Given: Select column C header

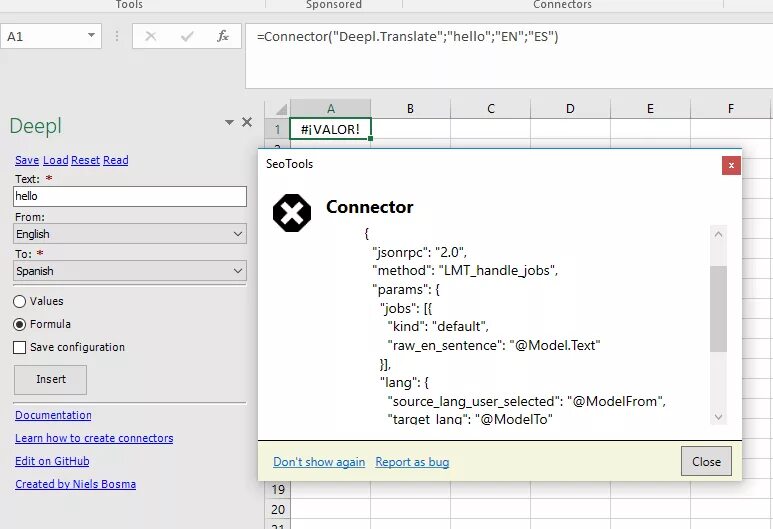Looking at the screenshot, I should [x=491, y=108].
